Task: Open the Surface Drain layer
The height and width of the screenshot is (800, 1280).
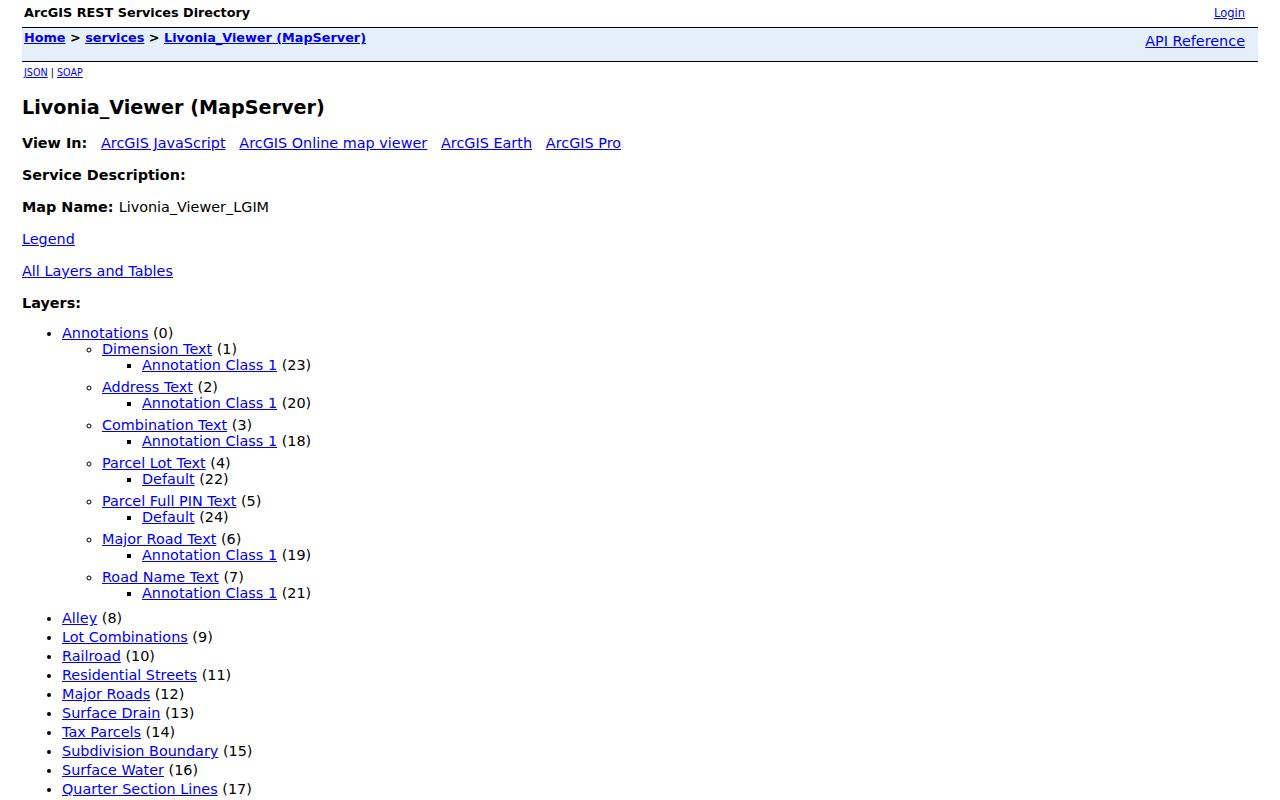Action: click(111, 713)
